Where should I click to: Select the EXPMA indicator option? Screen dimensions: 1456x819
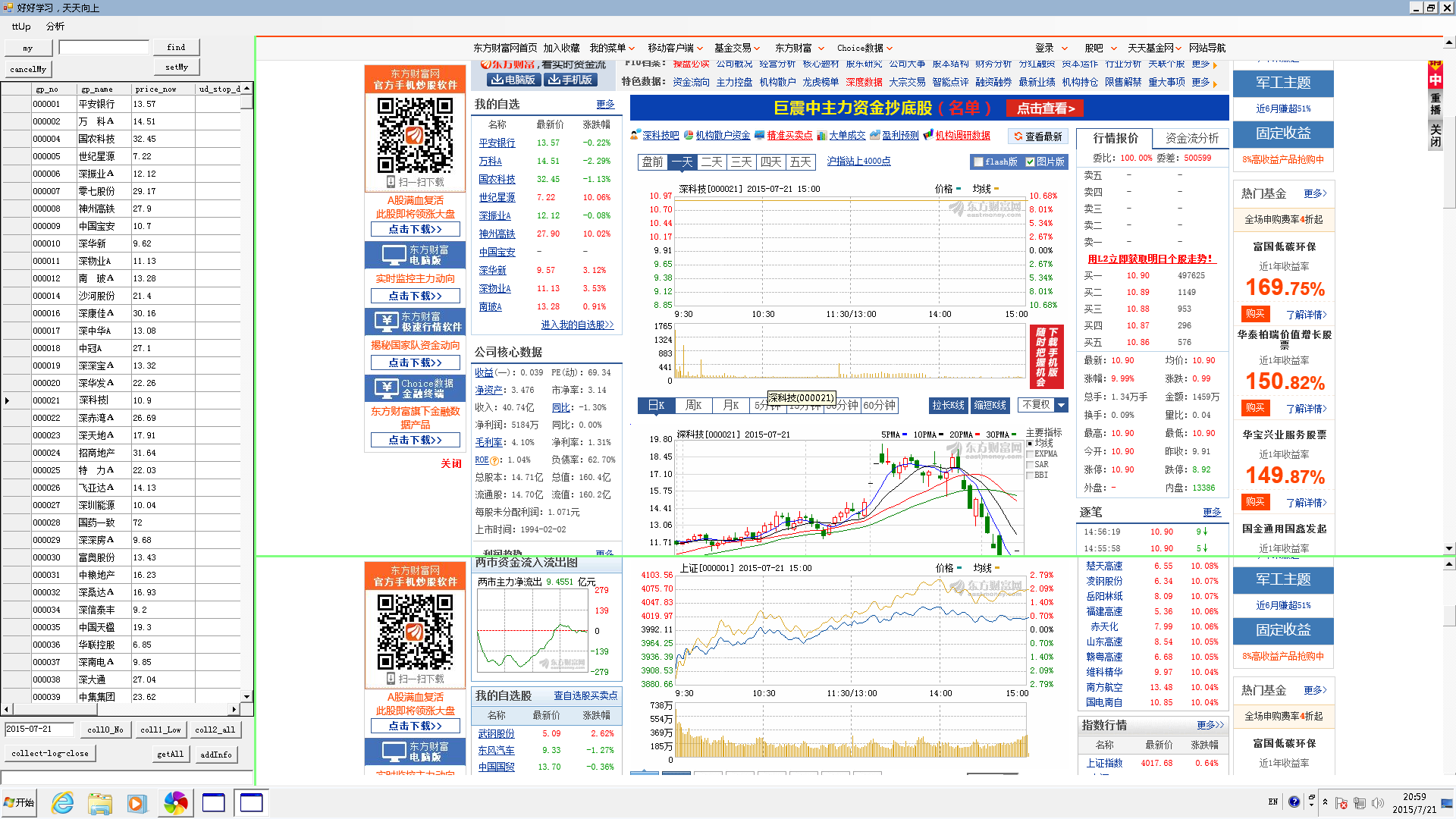pyautogui.click(x=1030, y=453)
